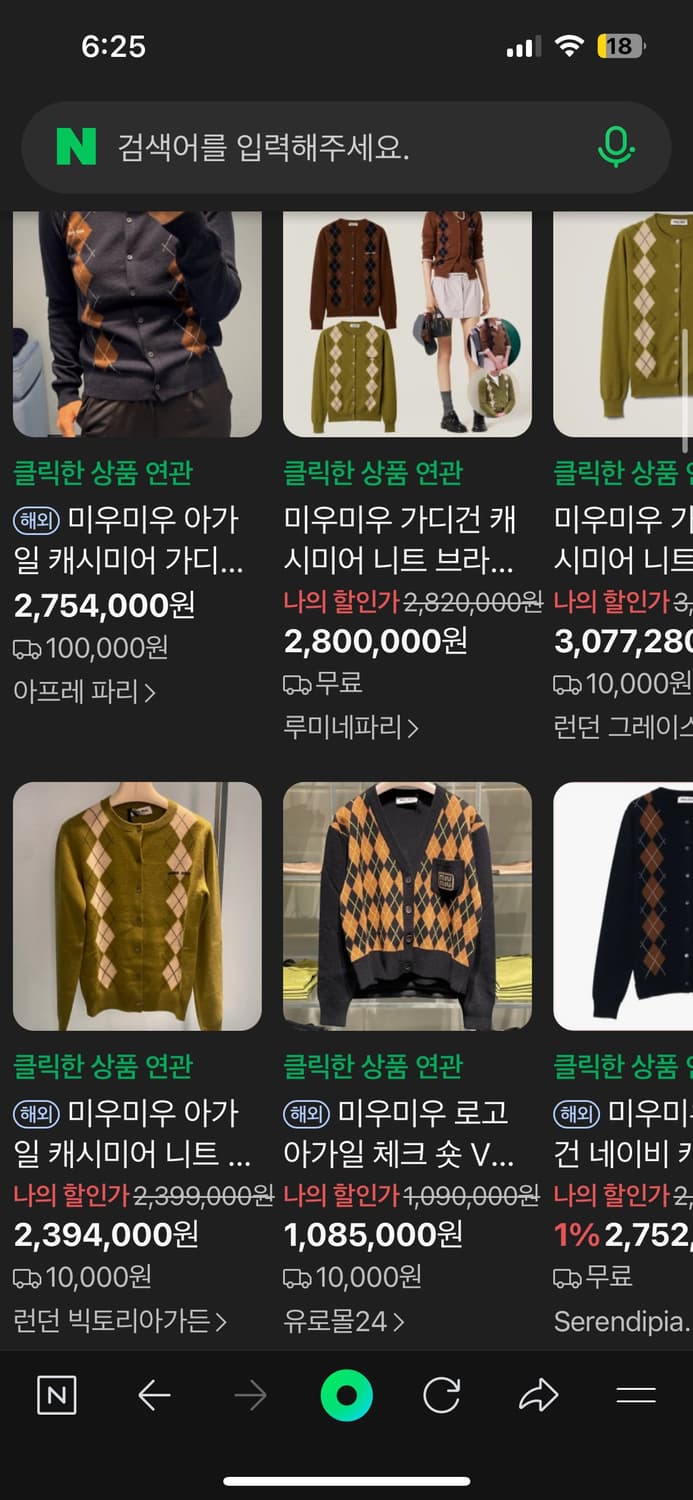Tap the forward arrow icon in bottom bar

tap(250, 1396)
